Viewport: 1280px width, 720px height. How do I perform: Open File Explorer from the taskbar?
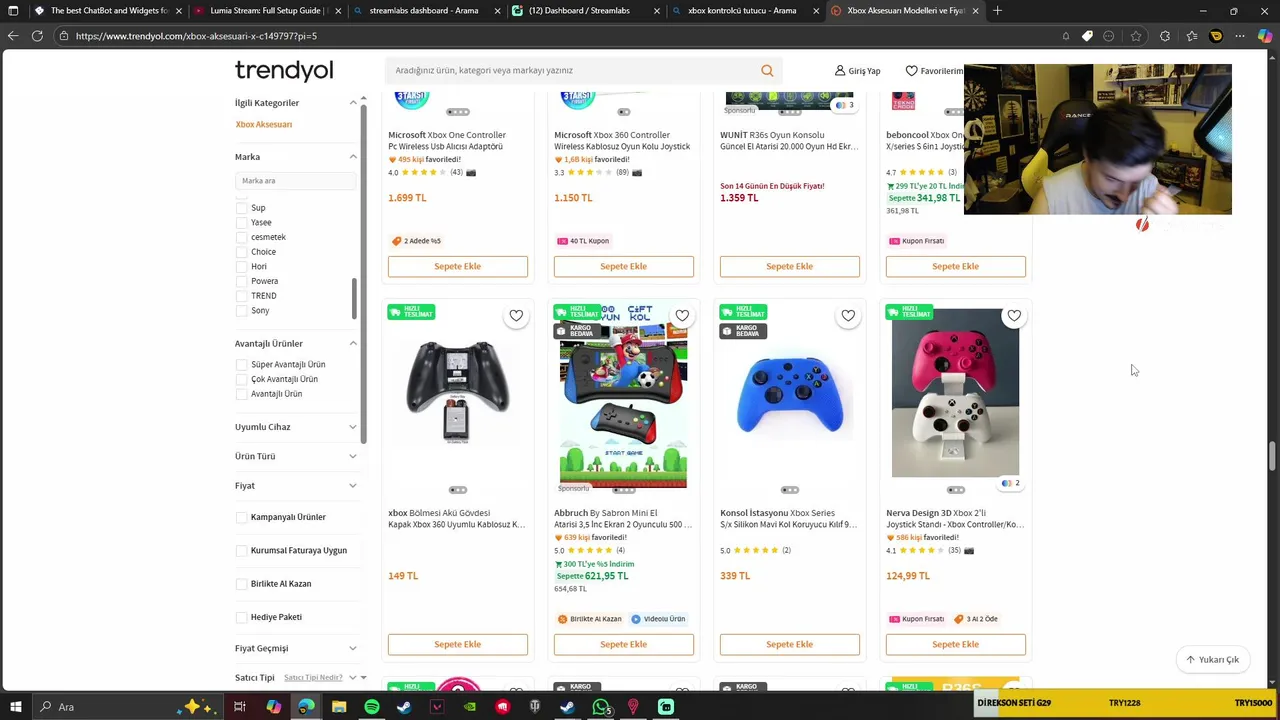[x=339, y=707]
